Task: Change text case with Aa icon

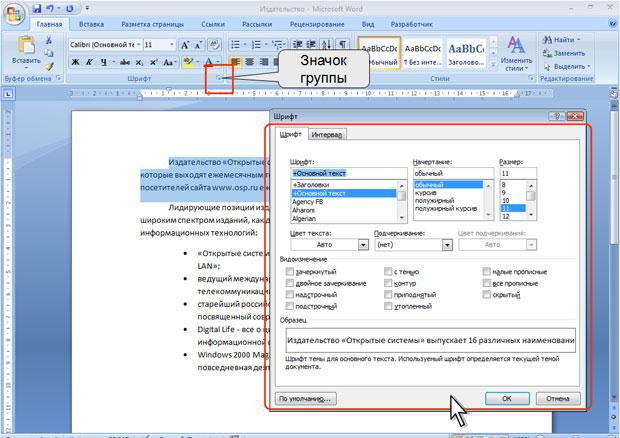Action: [x=168, y=62]
